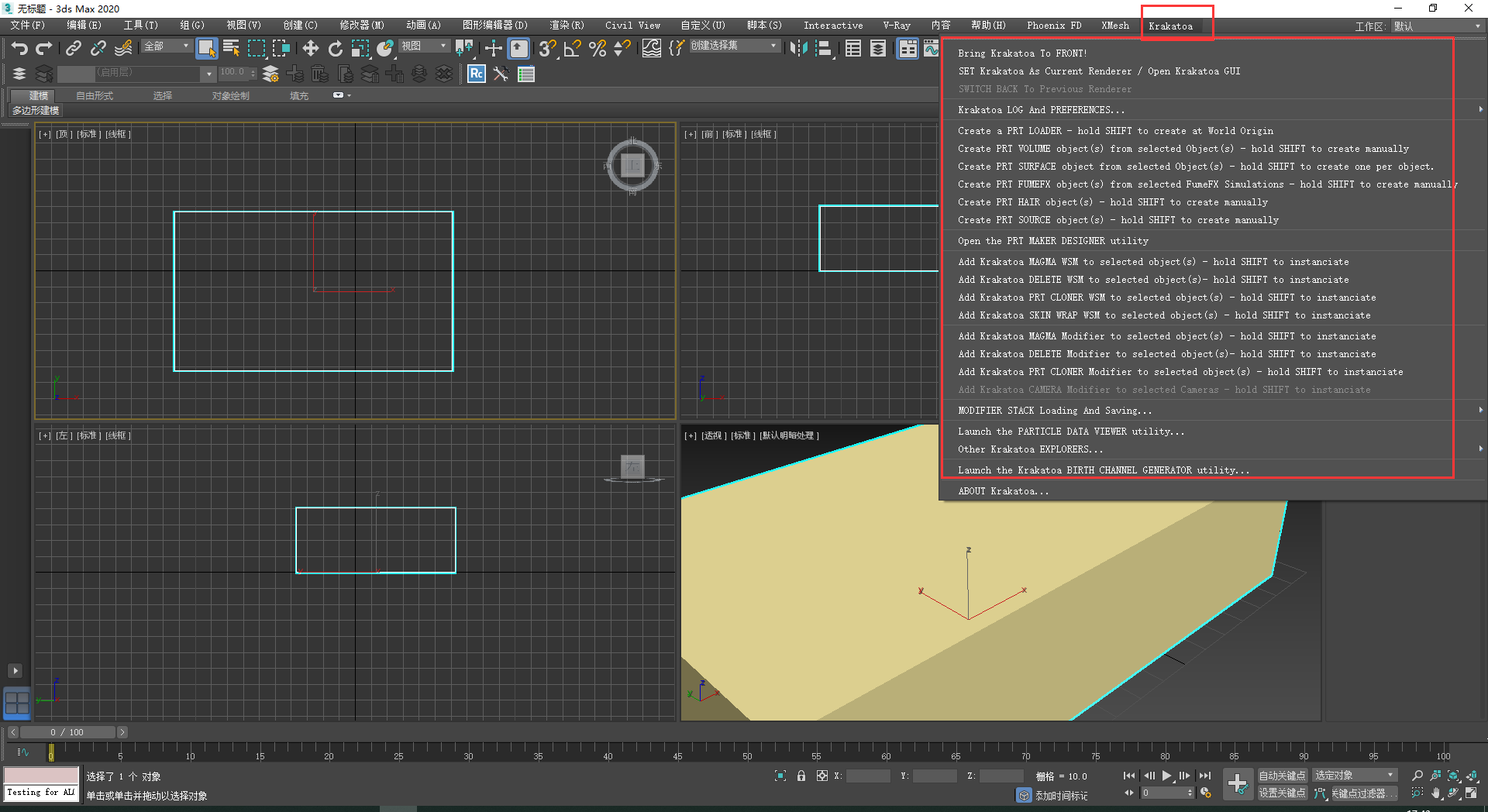Click the Undo arrow icon
The width and height of the screenshot is (1488, 812).
(x=19, y=48)
